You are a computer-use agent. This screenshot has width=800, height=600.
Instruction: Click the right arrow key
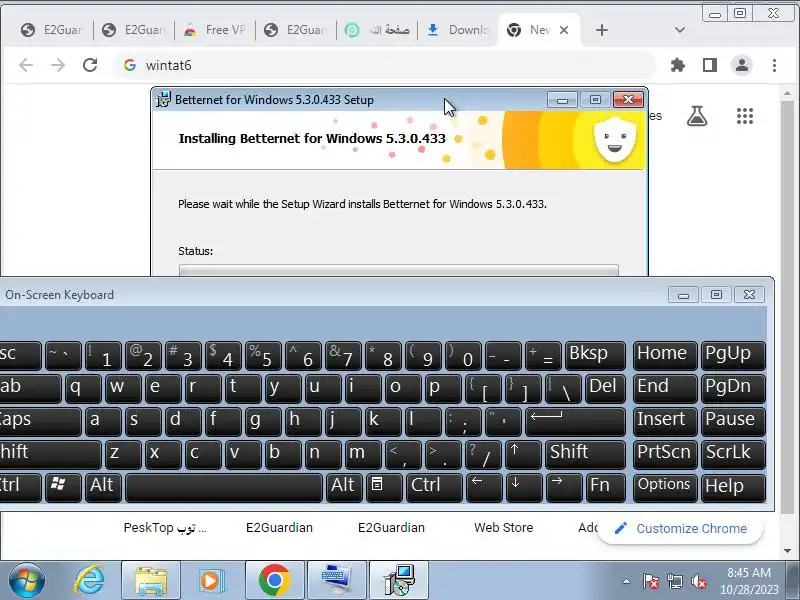point(564,488)
